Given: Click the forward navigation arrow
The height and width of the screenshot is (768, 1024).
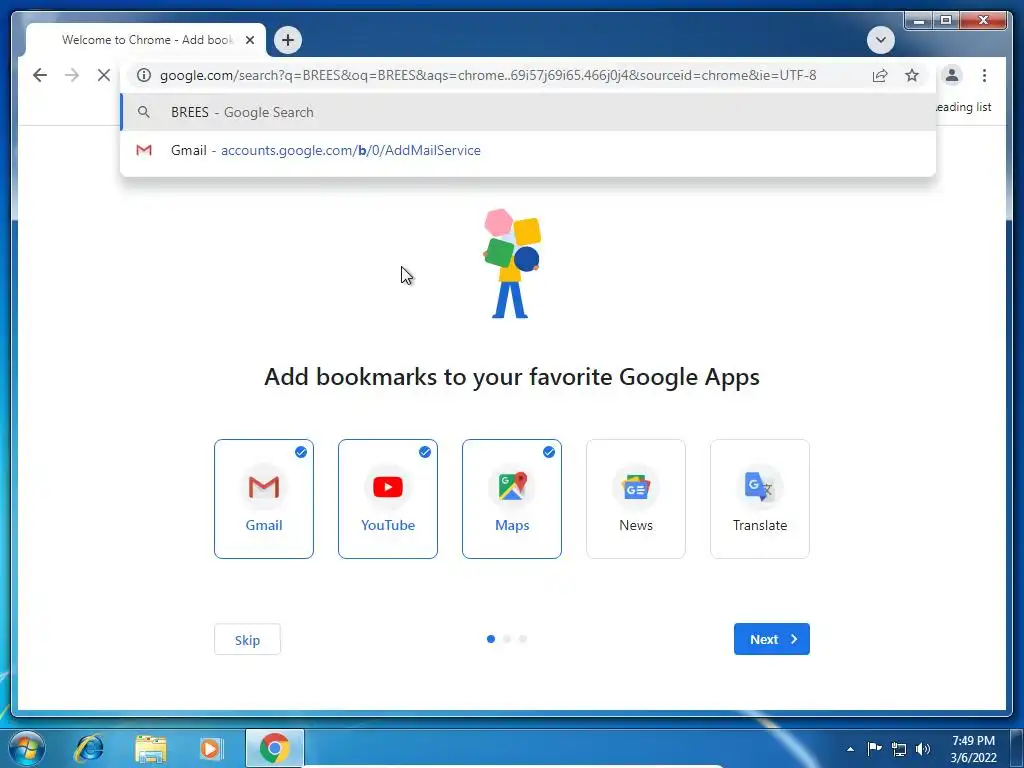Looking at the screenshot, I should pos(72,75).
